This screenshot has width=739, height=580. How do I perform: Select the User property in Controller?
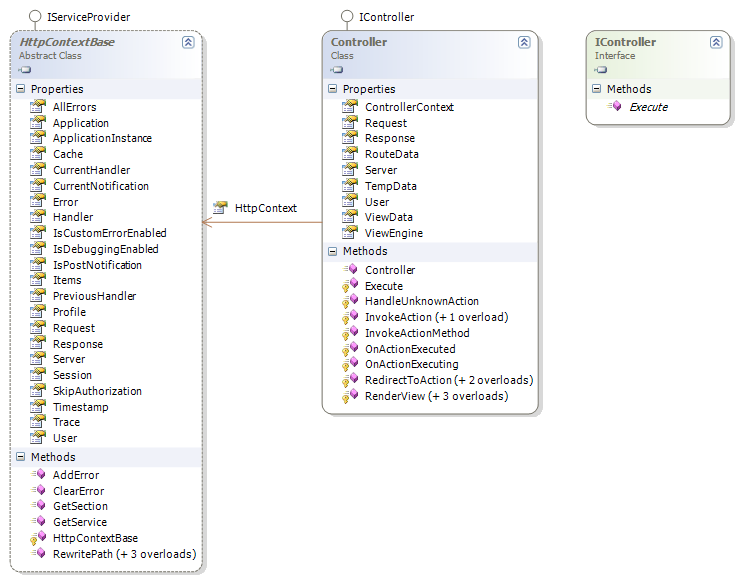[377, 202]
